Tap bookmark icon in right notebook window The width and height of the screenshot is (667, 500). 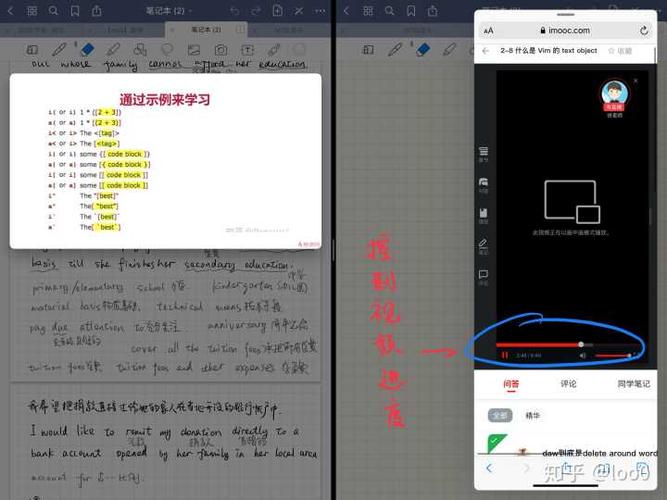[x=411, y=11]
